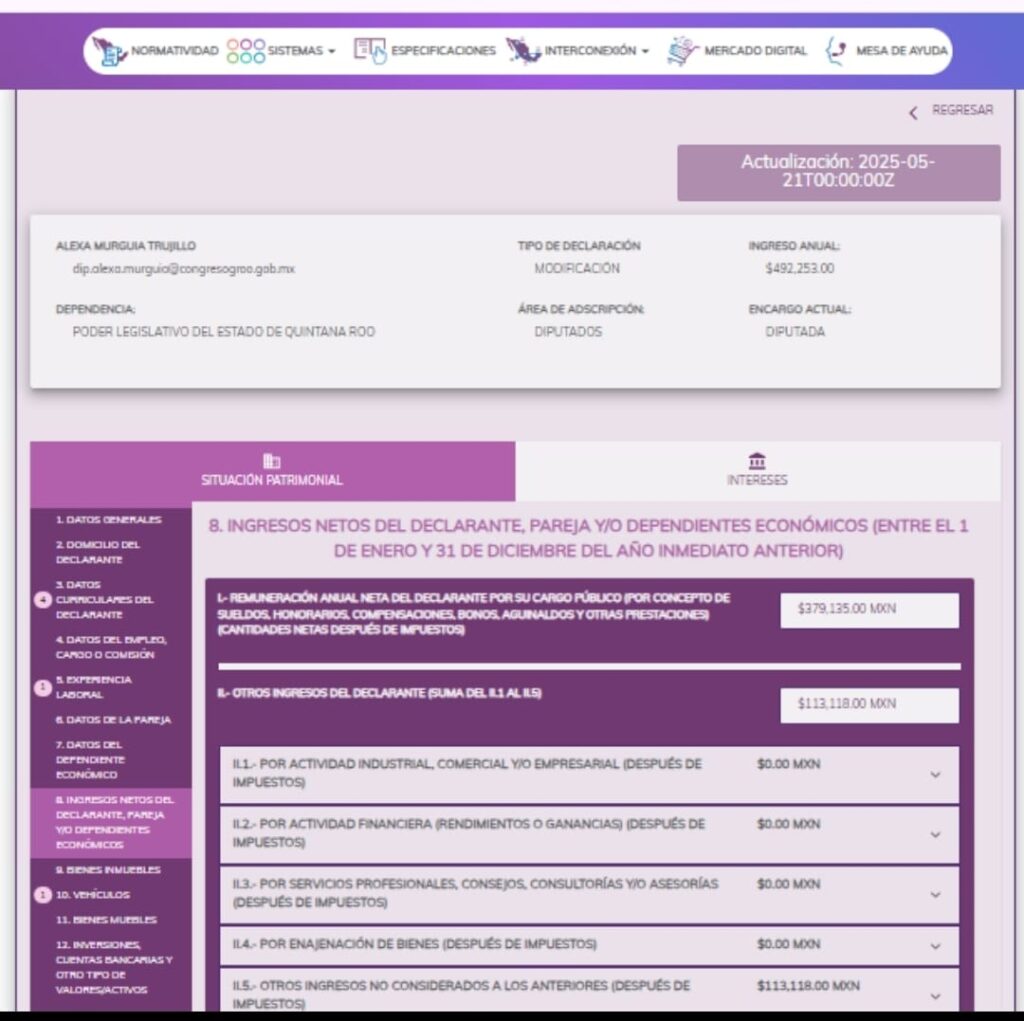Open section 1. Datos Generales in sidebar
Image resolution: width=1024 pixels, height=1021 pixels.
click(x=108, y=520)
